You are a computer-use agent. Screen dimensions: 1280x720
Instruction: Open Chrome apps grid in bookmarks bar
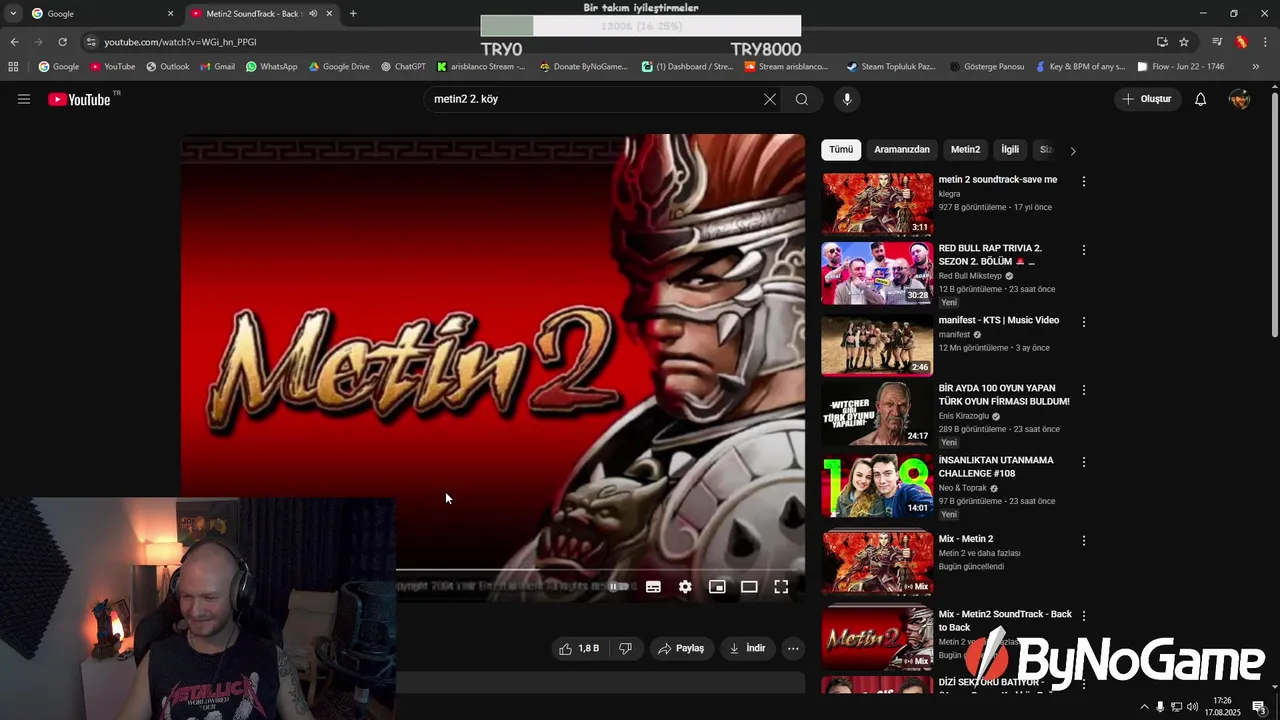(x=13, y=67)
